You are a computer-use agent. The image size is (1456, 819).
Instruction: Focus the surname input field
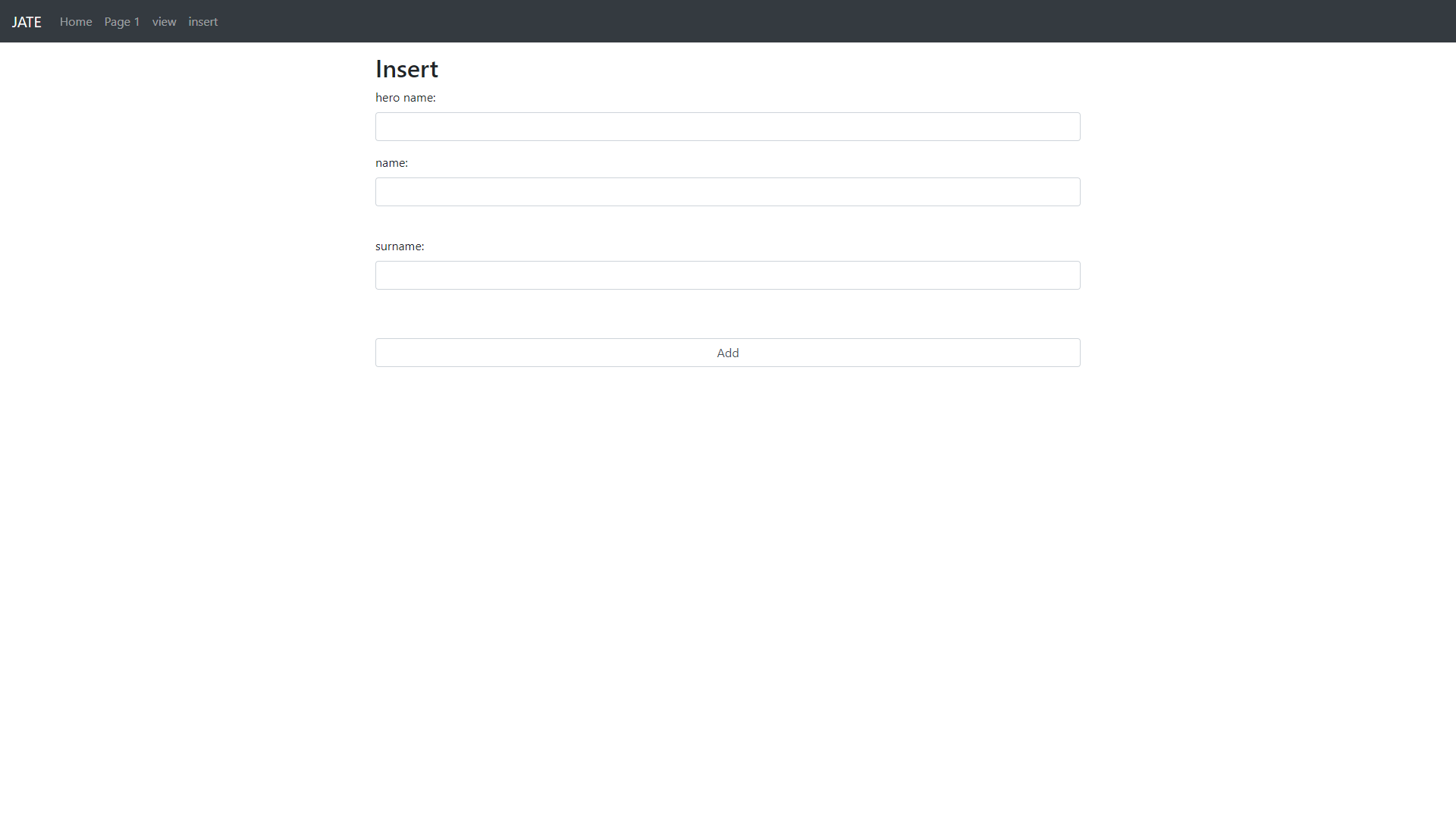[728, 275]
